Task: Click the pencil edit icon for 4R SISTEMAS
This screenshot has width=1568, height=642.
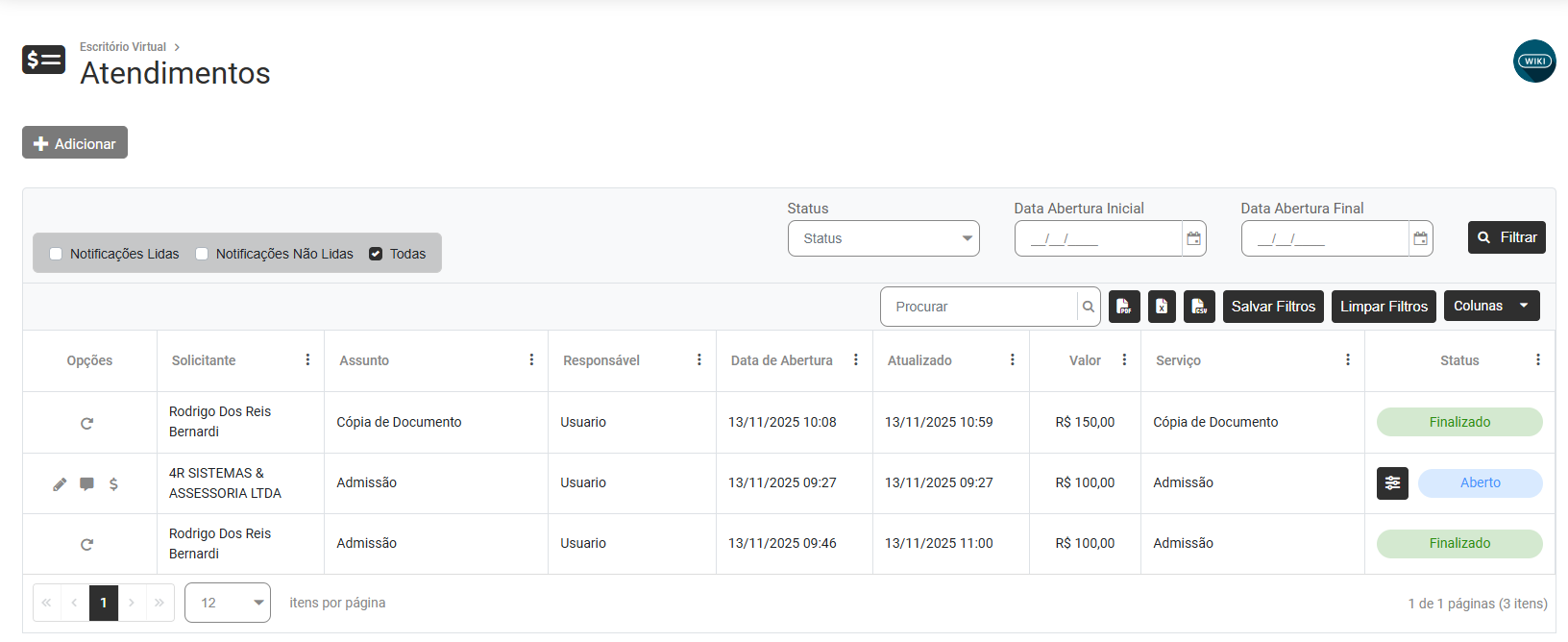Action: pyautogui.click(x=60, y=484)
